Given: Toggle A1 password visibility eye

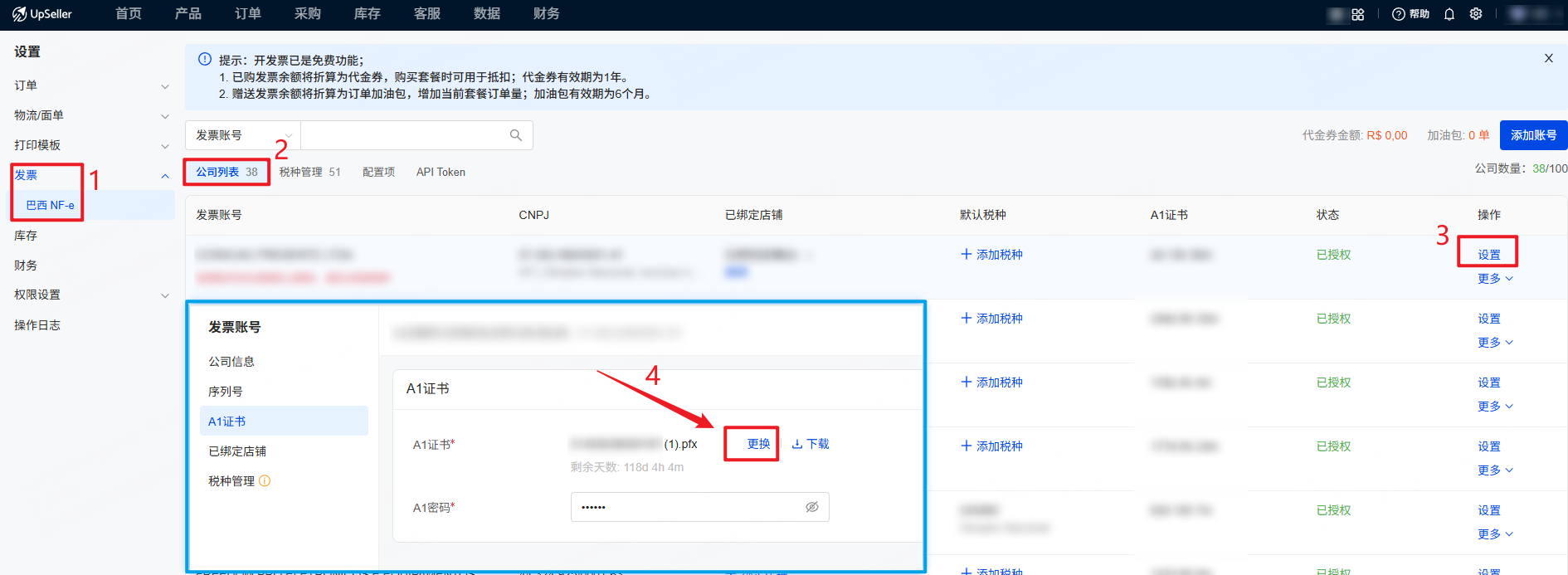Looking at the screenshot, I should 811,507.
